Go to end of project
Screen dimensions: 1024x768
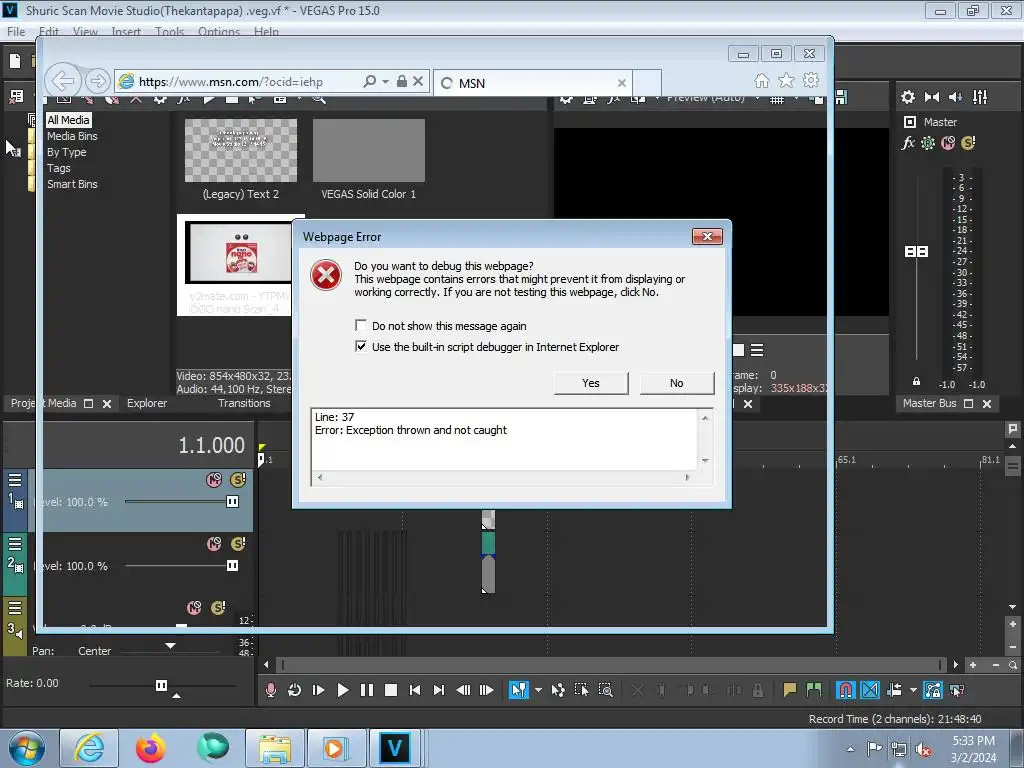pos(439,690)
